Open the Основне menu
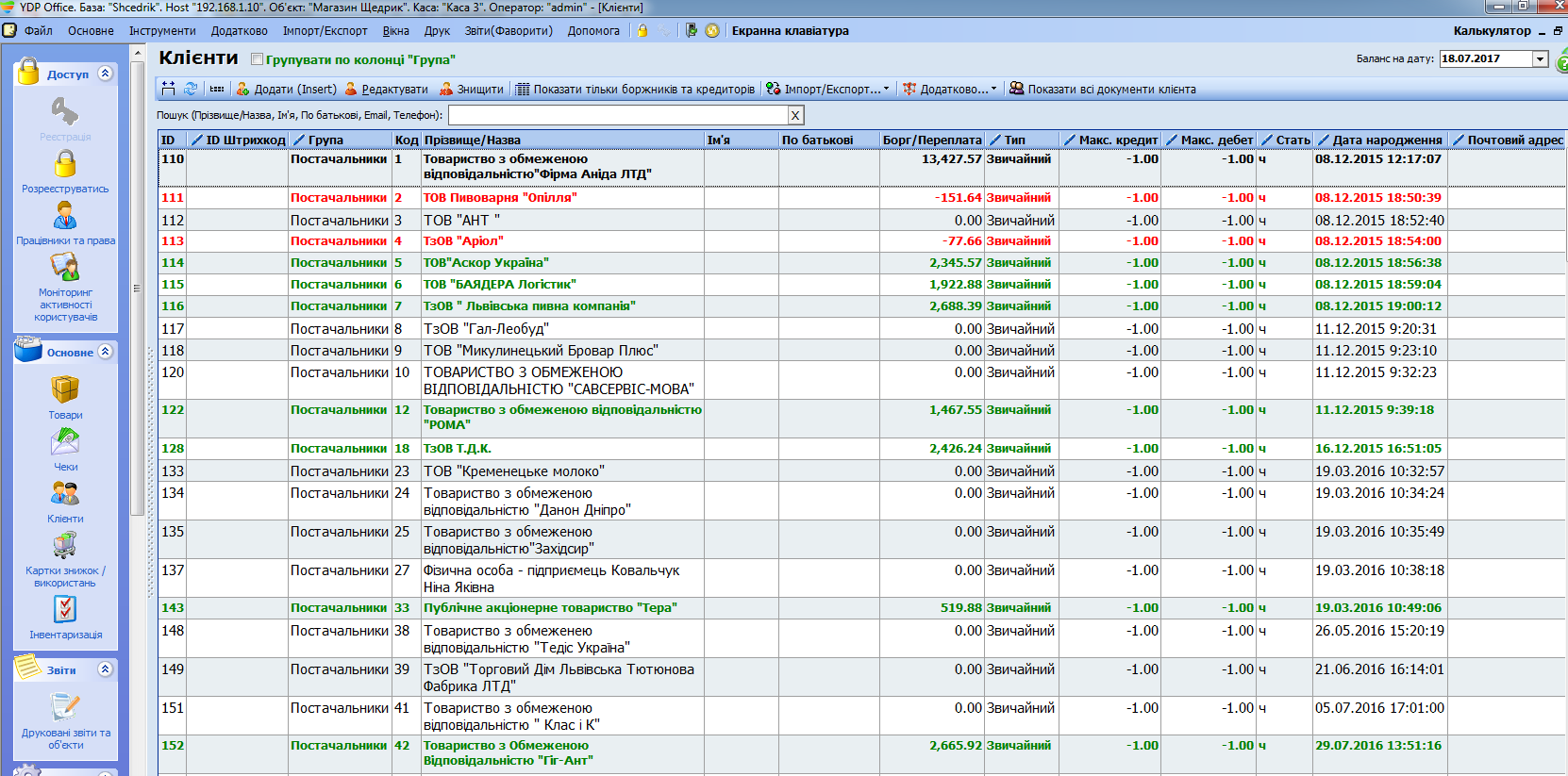The height and width of the screenshot is (776, 1568). 91,30
